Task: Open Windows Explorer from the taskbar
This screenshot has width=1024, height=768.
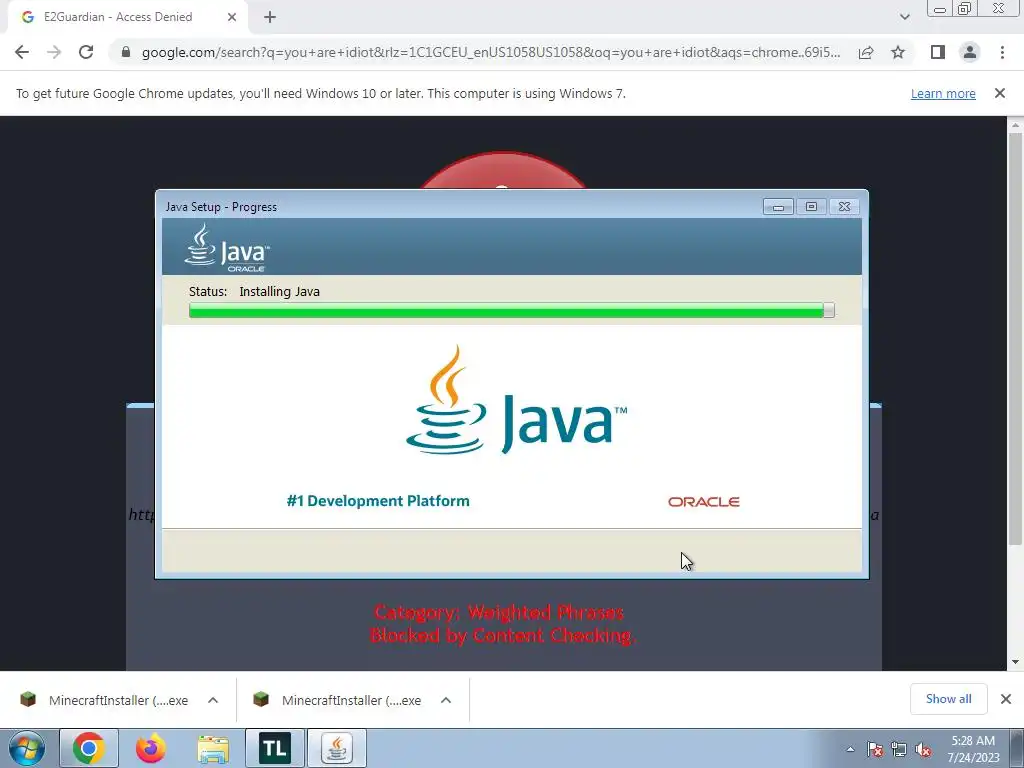Action: 213,748
